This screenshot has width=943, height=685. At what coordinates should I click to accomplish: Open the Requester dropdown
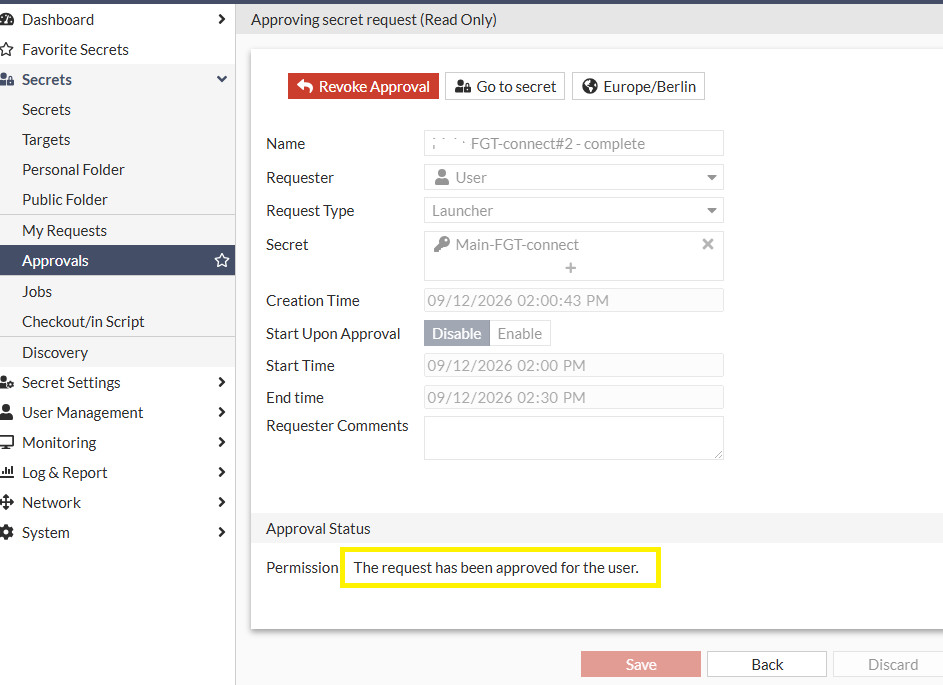point(711,177)
